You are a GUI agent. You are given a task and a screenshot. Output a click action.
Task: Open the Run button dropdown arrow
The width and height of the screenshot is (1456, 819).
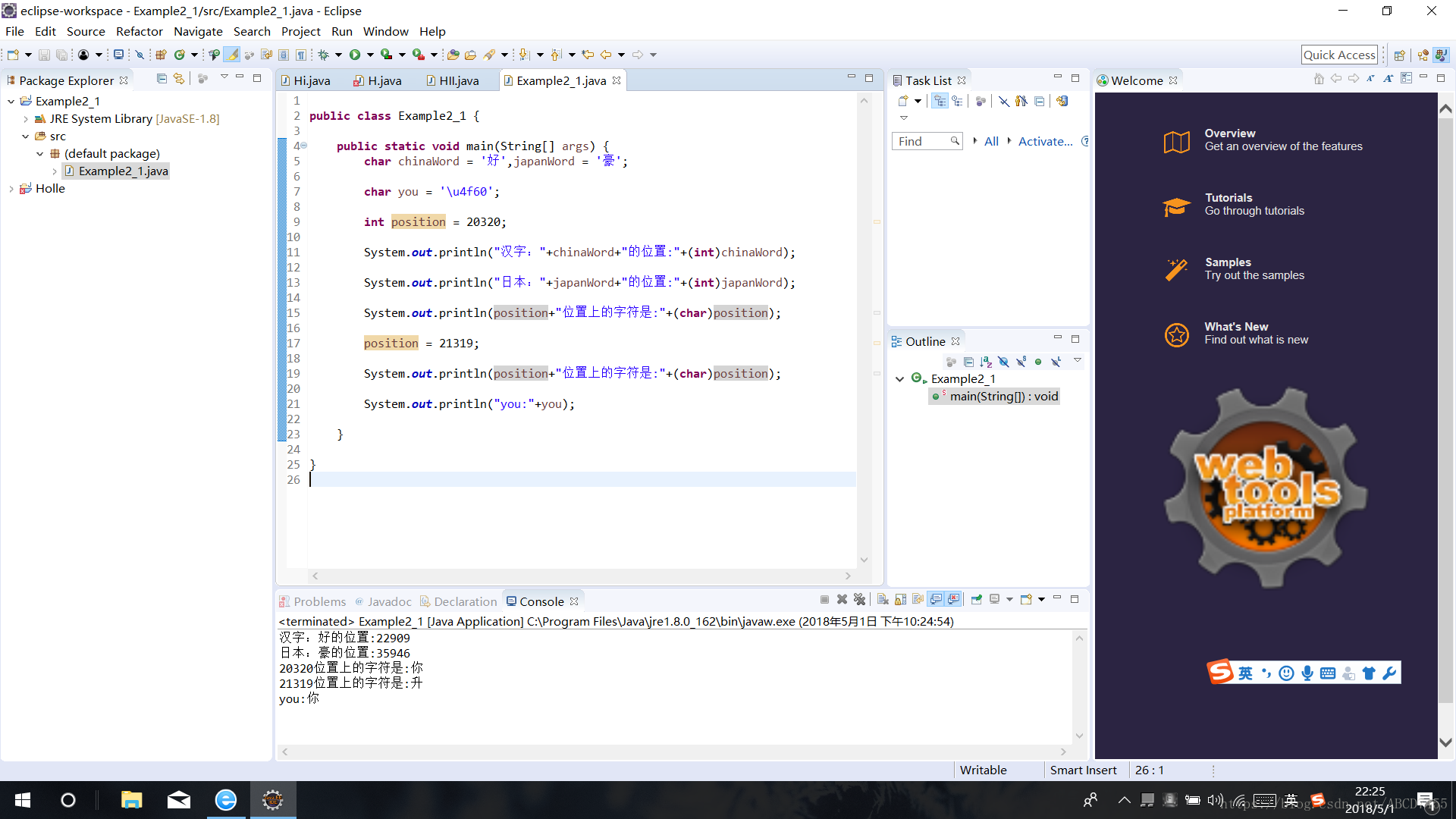370,55
